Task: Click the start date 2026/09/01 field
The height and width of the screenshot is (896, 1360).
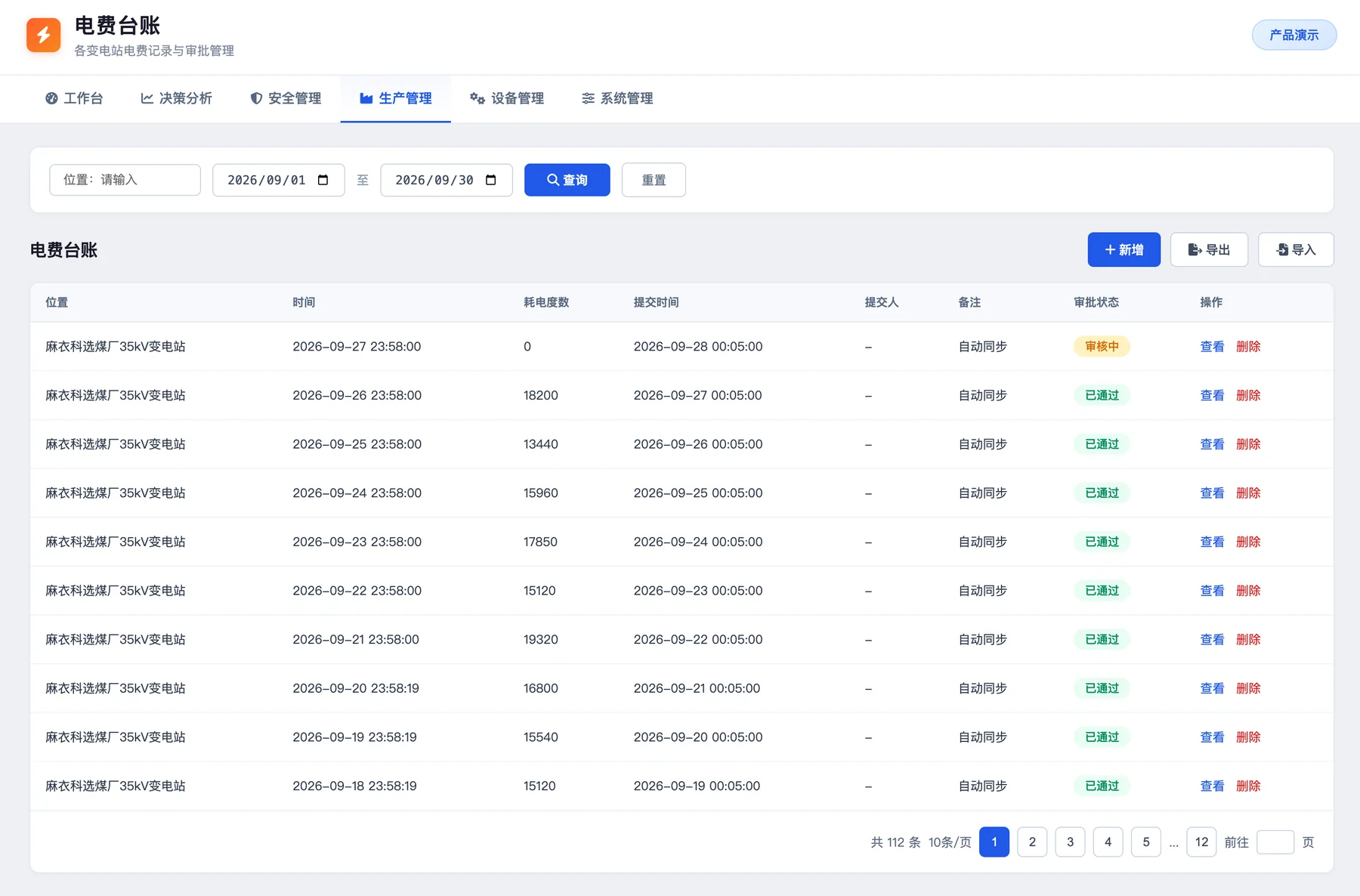Action: tap(279, 180)
